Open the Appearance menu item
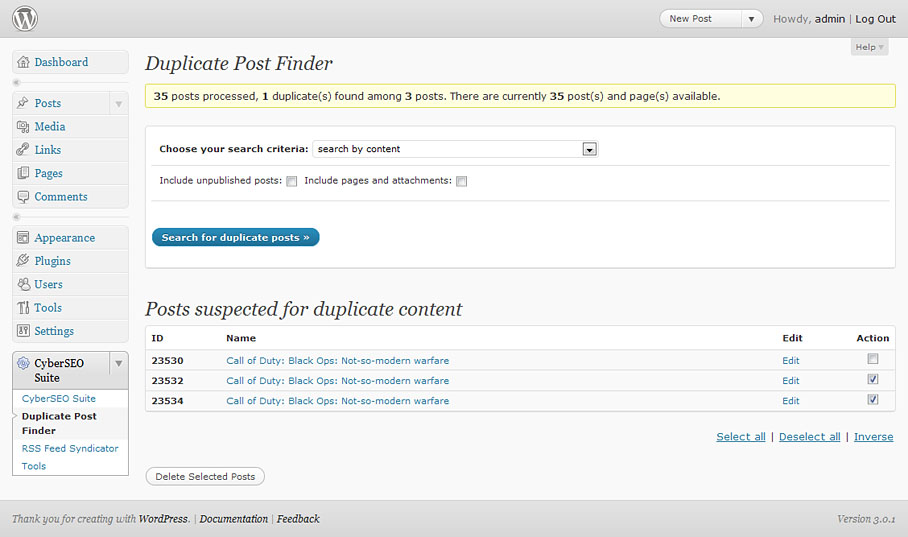The height and width of the screenshot is (537, 908). pos(64,238)
